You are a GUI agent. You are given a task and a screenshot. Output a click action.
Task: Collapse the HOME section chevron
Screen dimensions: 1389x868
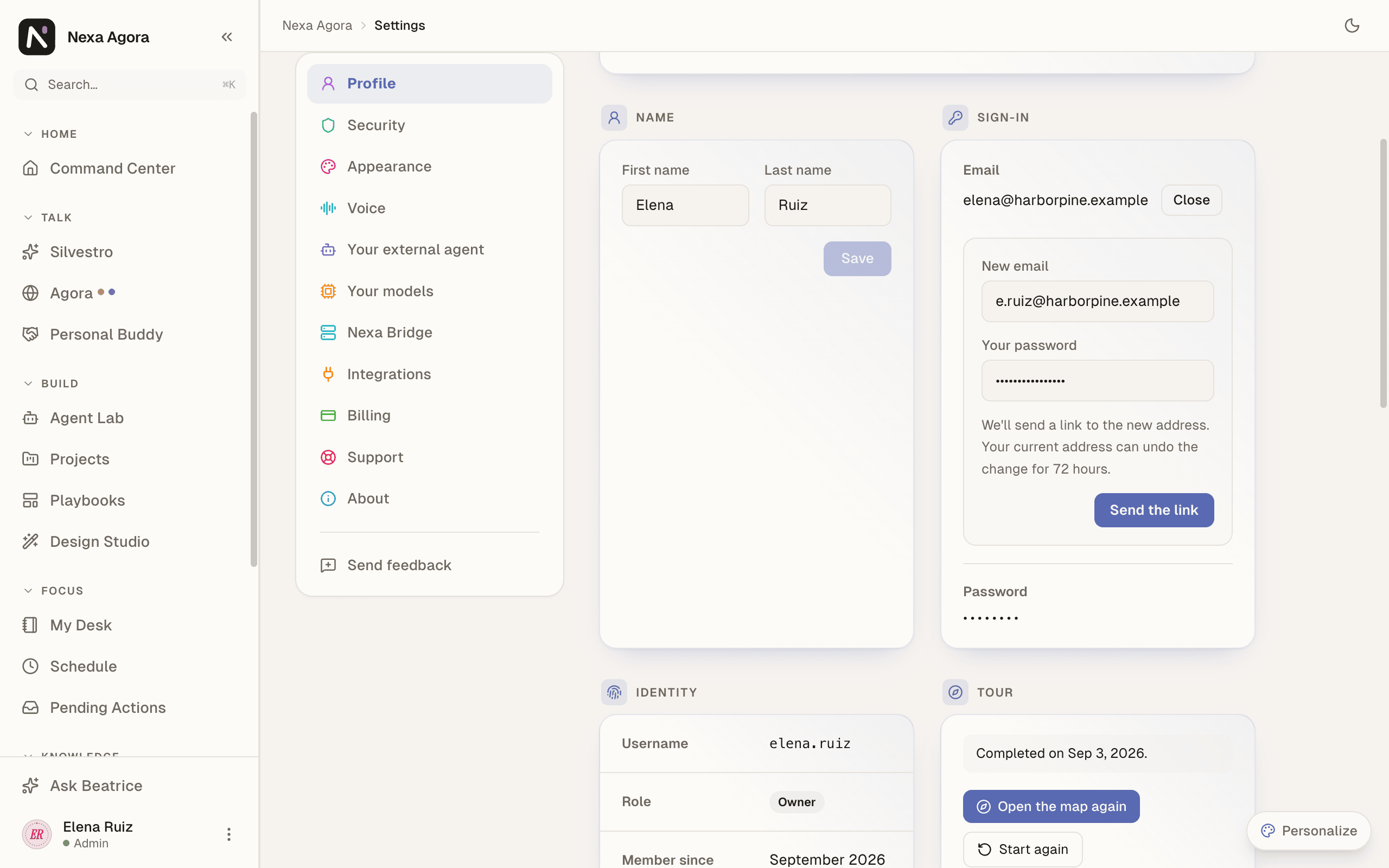click(28, 134)
